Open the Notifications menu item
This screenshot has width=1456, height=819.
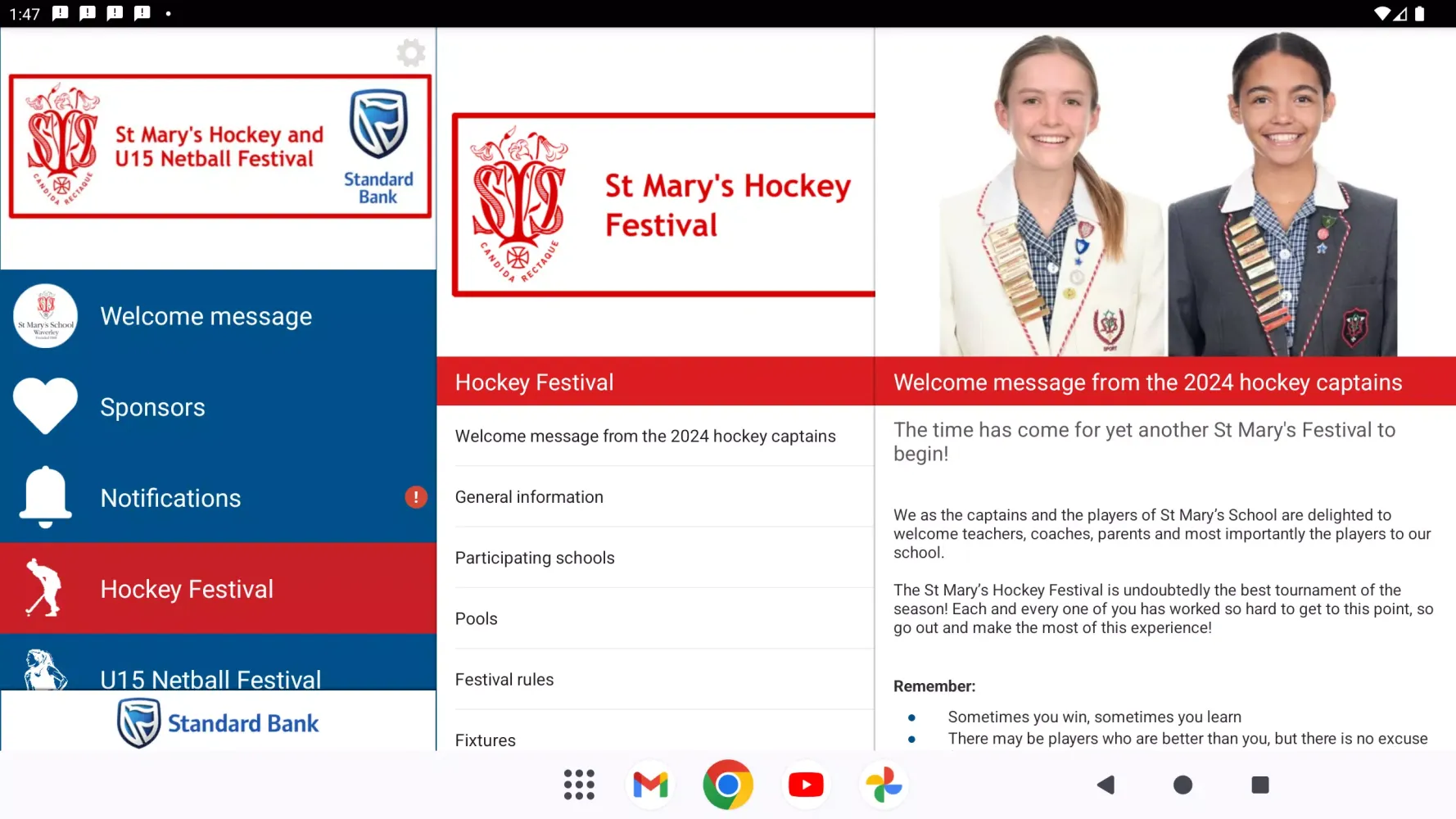218,498
